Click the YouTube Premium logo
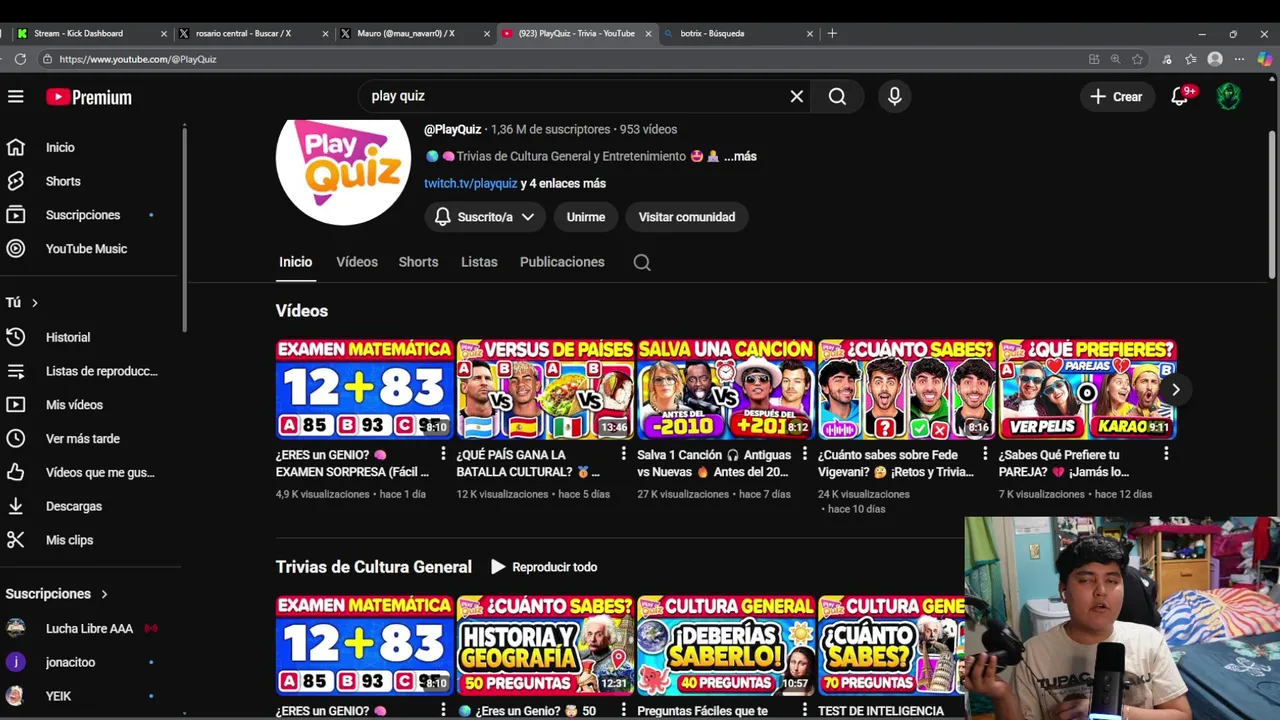 pyautogui.click(x=89, y=97)
